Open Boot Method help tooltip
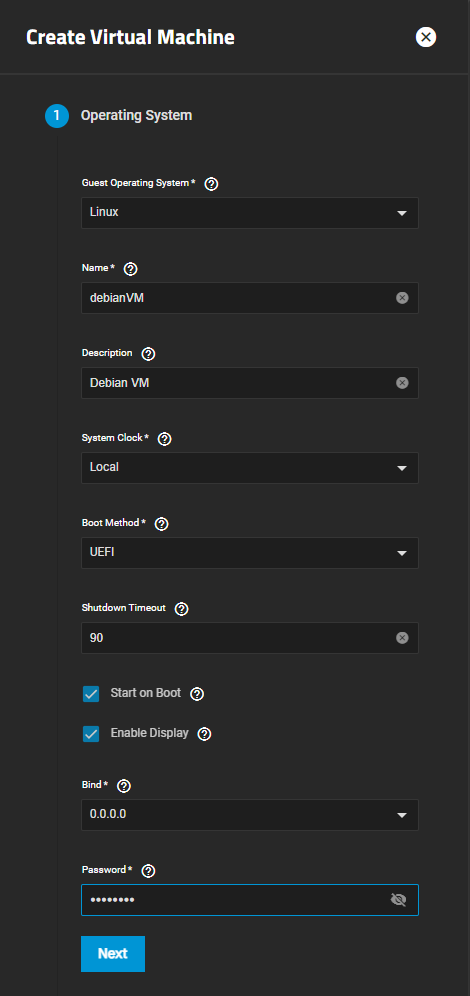This screenshot has height=996, width=470. click(161, 524)
